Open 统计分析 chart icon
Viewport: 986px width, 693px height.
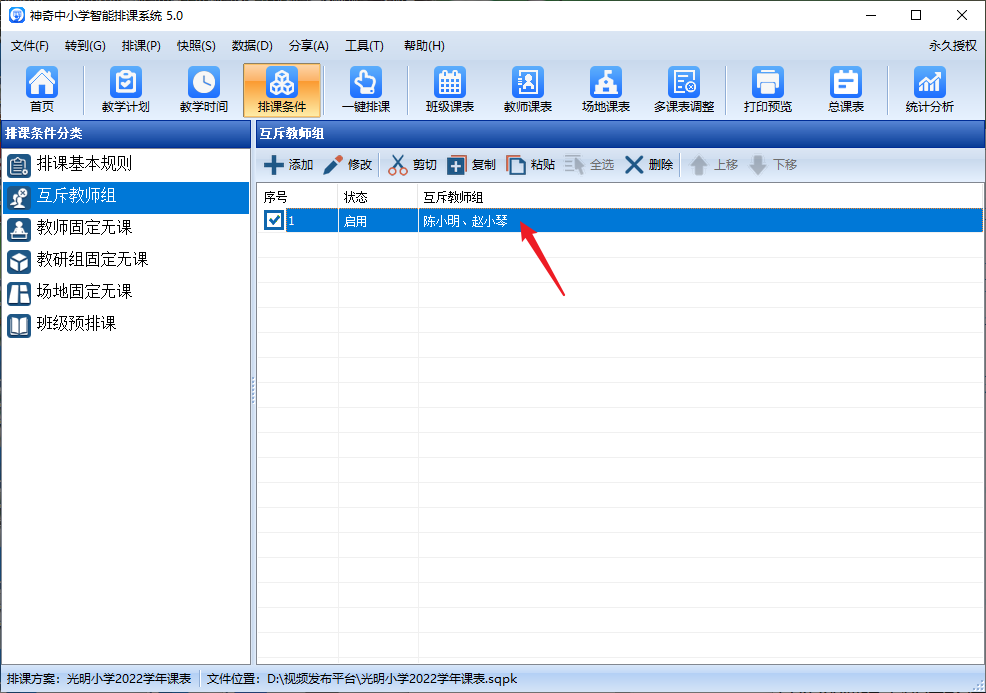929,89
